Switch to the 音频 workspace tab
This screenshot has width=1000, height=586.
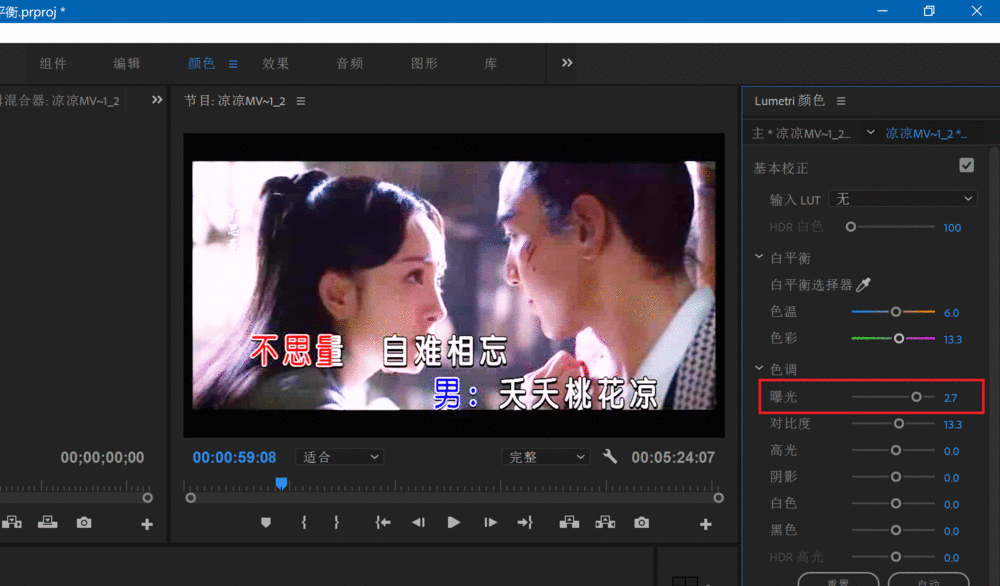pos(349,62)
